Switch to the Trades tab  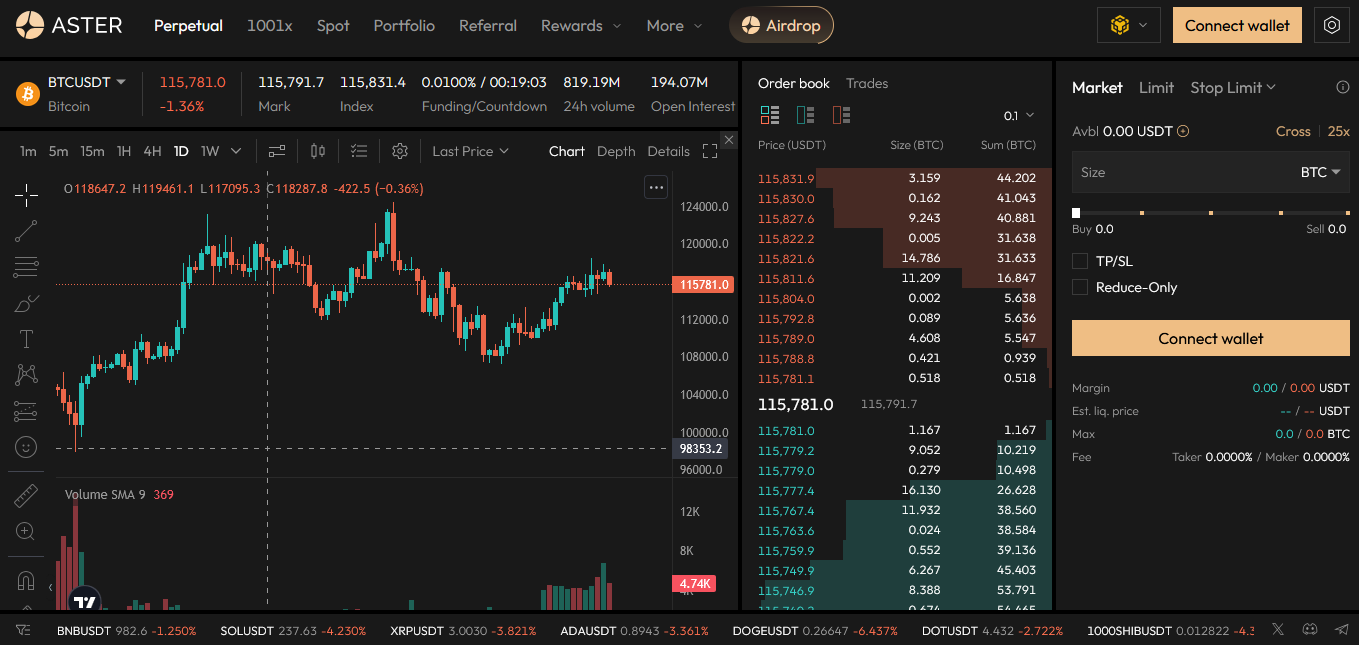coord(866,83)
